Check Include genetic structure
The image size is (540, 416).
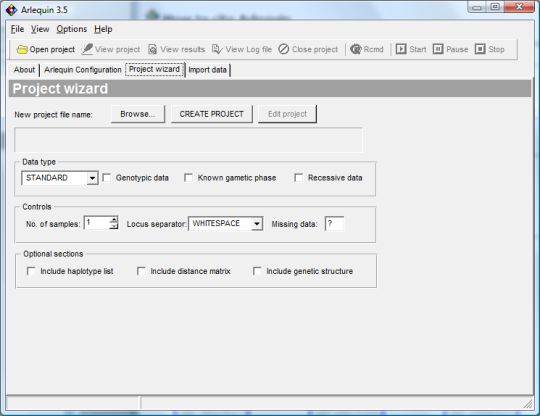click(257, 271)
